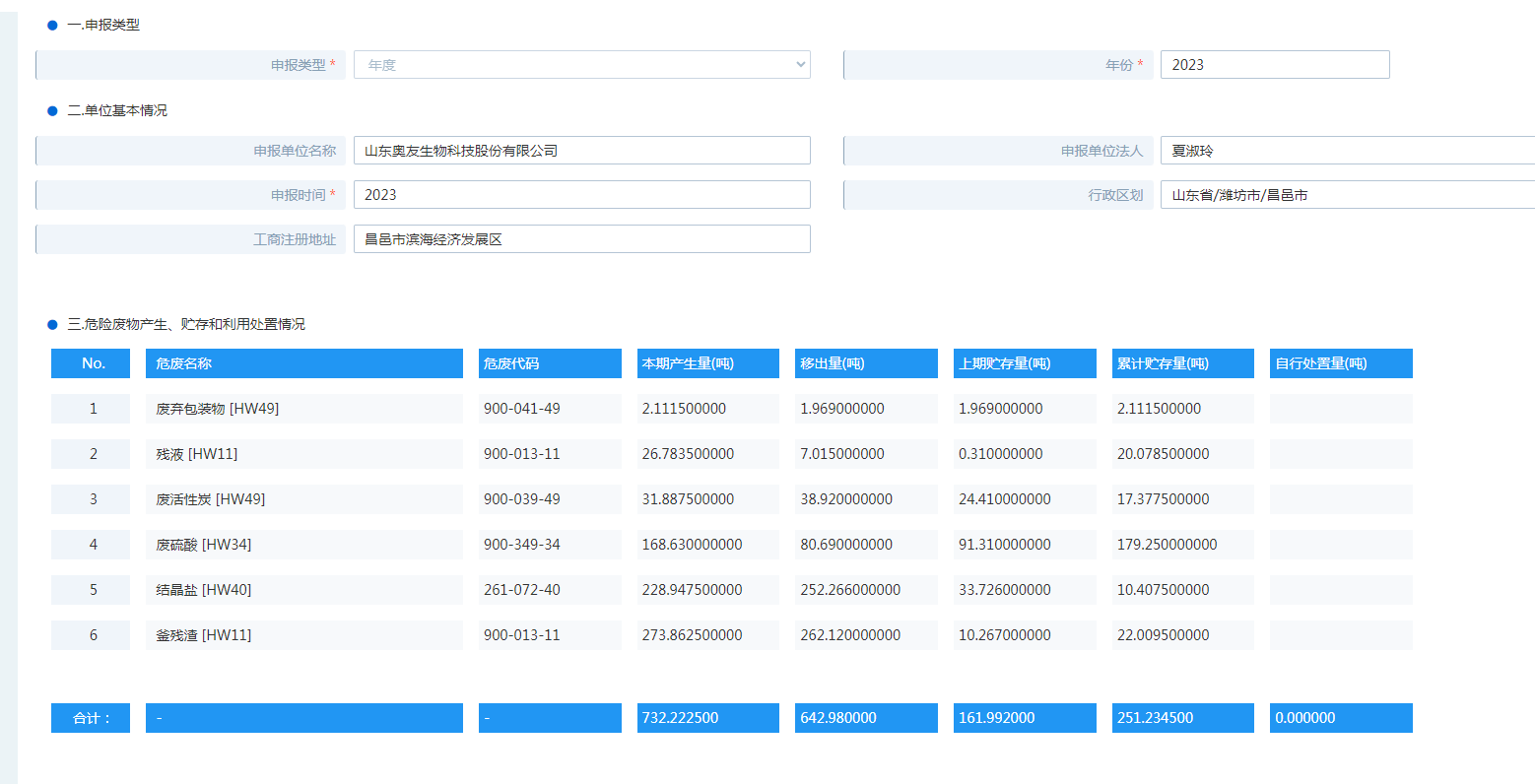Select the 废活性炭 [HW49] cell
Viewport: 1535px width, 784px height.
coord(304,499)
